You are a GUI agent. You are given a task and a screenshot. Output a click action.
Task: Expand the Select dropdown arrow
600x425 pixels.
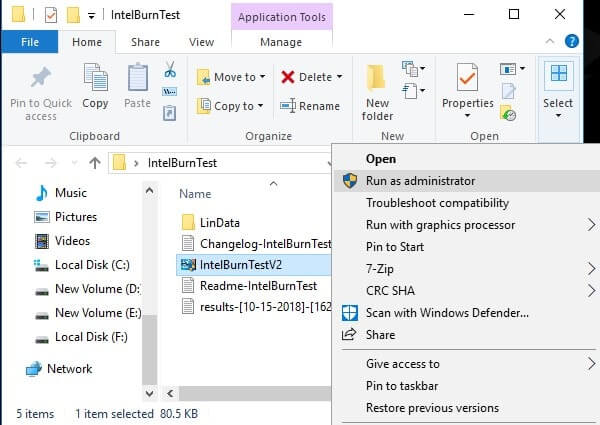[x=558, y=116]
